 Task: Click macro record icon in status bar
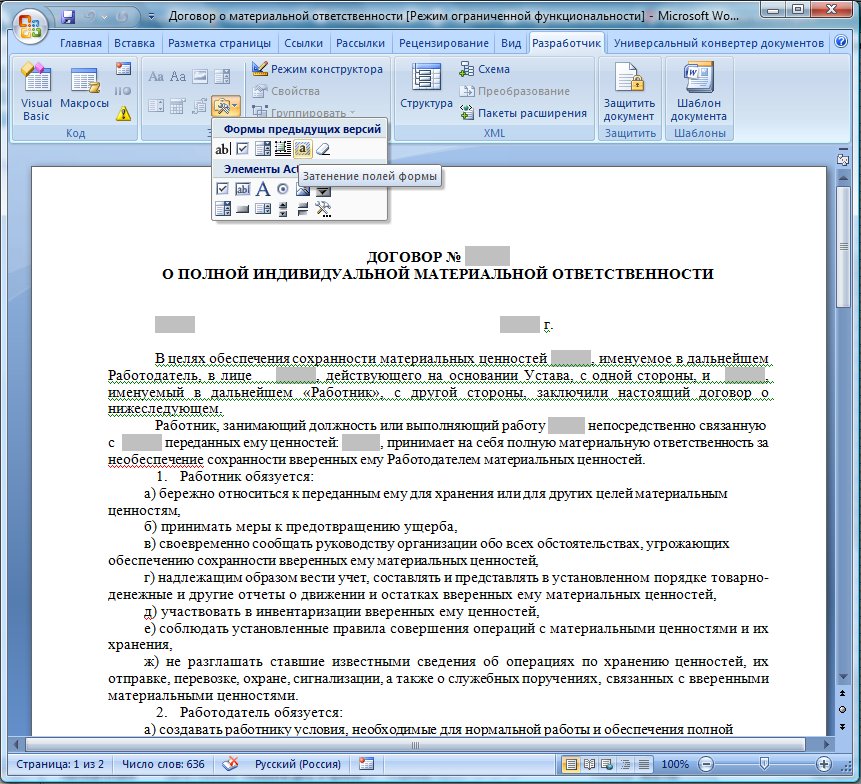(x=366, y=763)
